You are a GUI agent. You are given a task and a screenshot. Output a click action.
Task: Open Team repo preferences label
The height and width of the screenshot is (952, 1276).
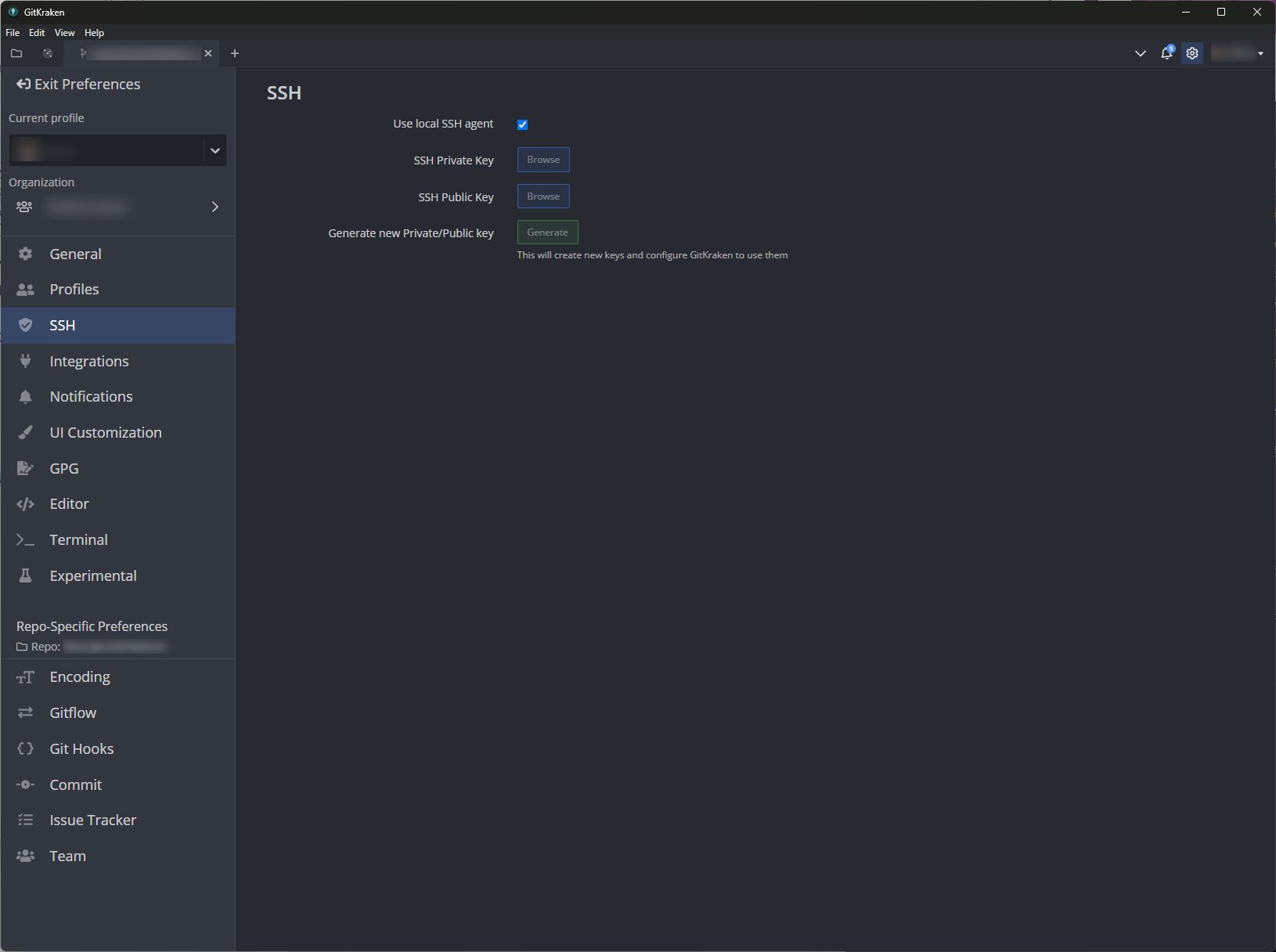click(x=68, y=856)
